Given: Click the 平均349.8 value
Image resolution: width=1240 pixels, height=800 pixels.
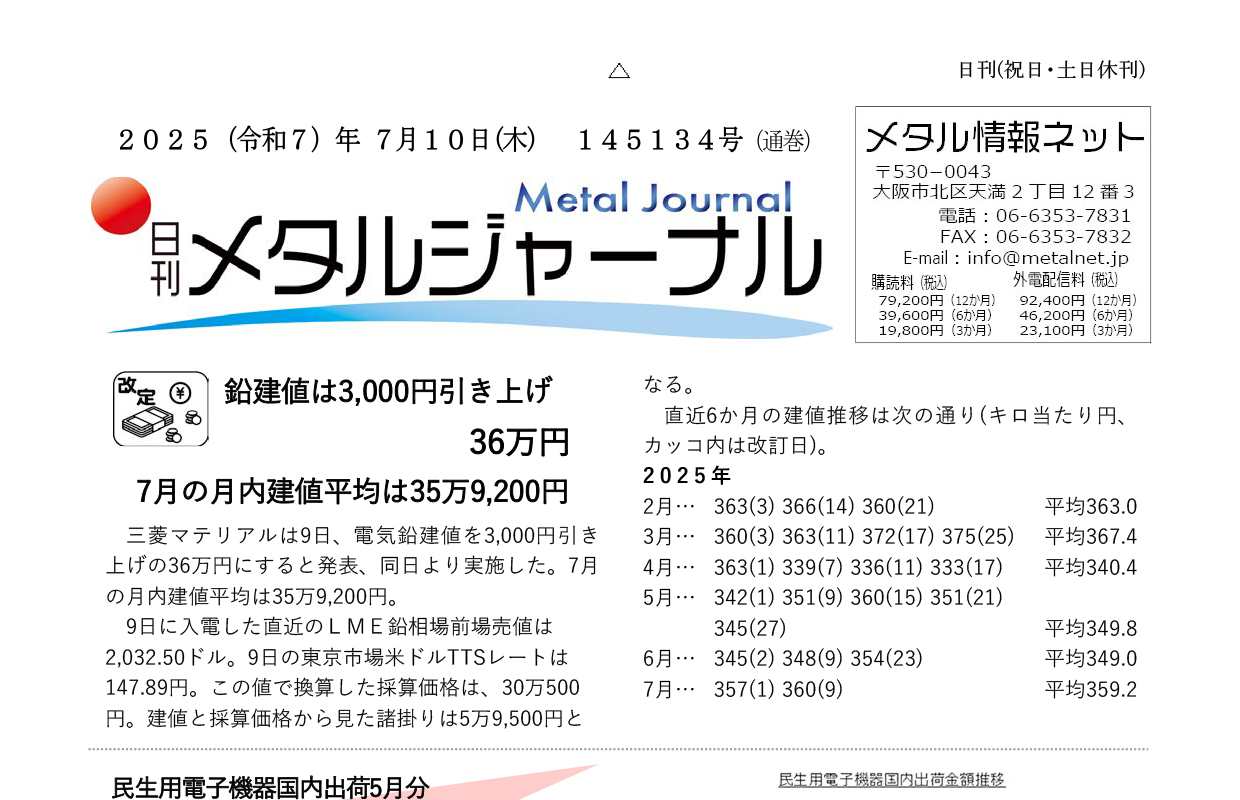Looking at the screenshot, I should 1091,629.
